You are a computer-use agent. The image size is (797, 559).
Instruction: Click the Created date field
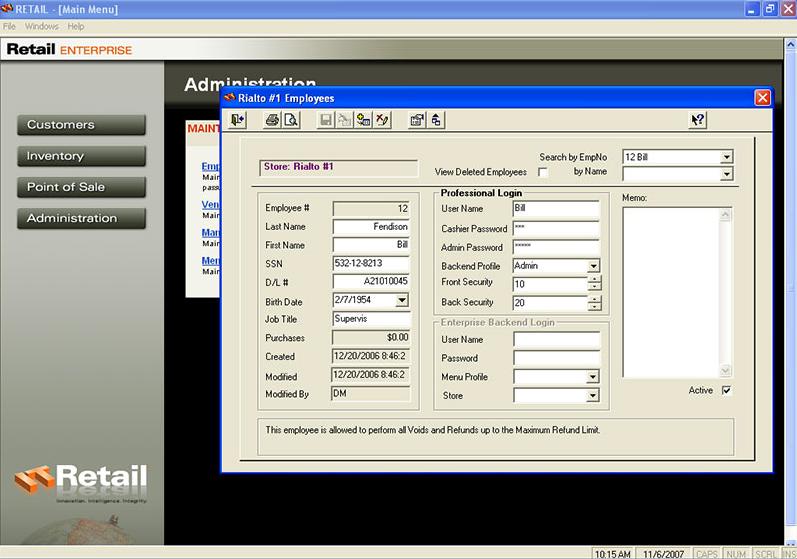click(371, 356)
